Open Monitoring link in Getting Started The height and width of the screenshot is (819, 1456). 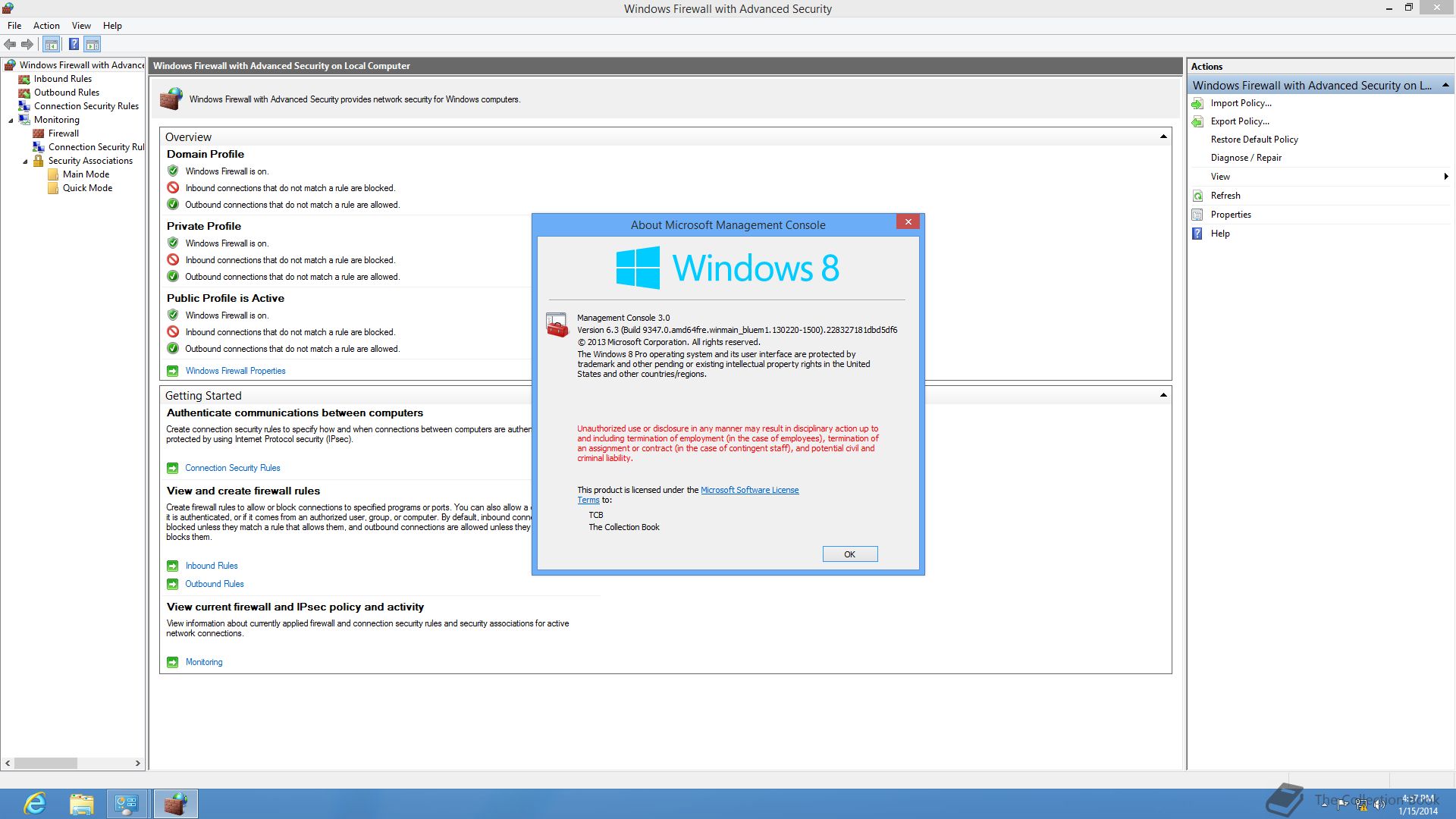point(204,662)
